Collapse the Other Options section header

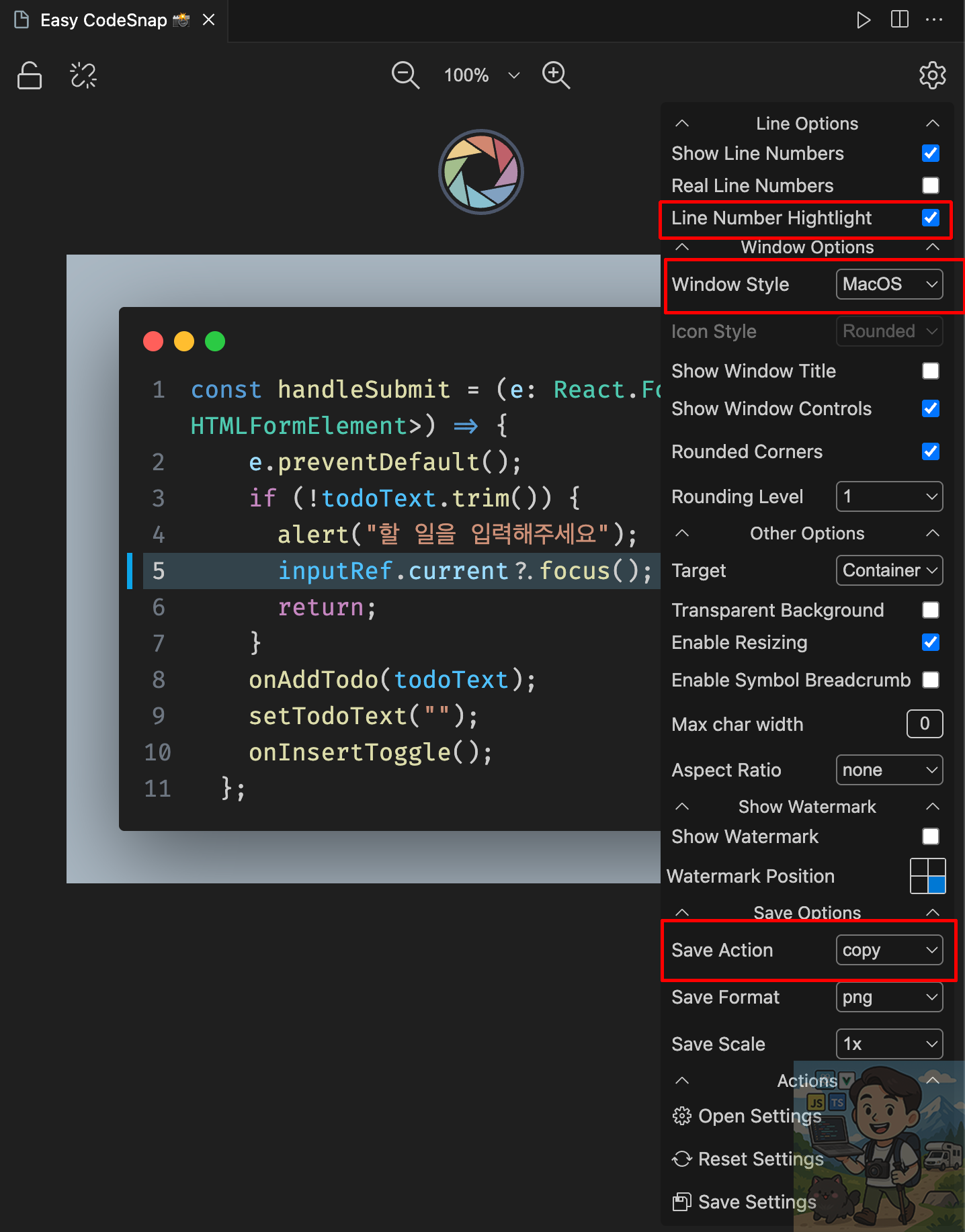click(807, 533)
